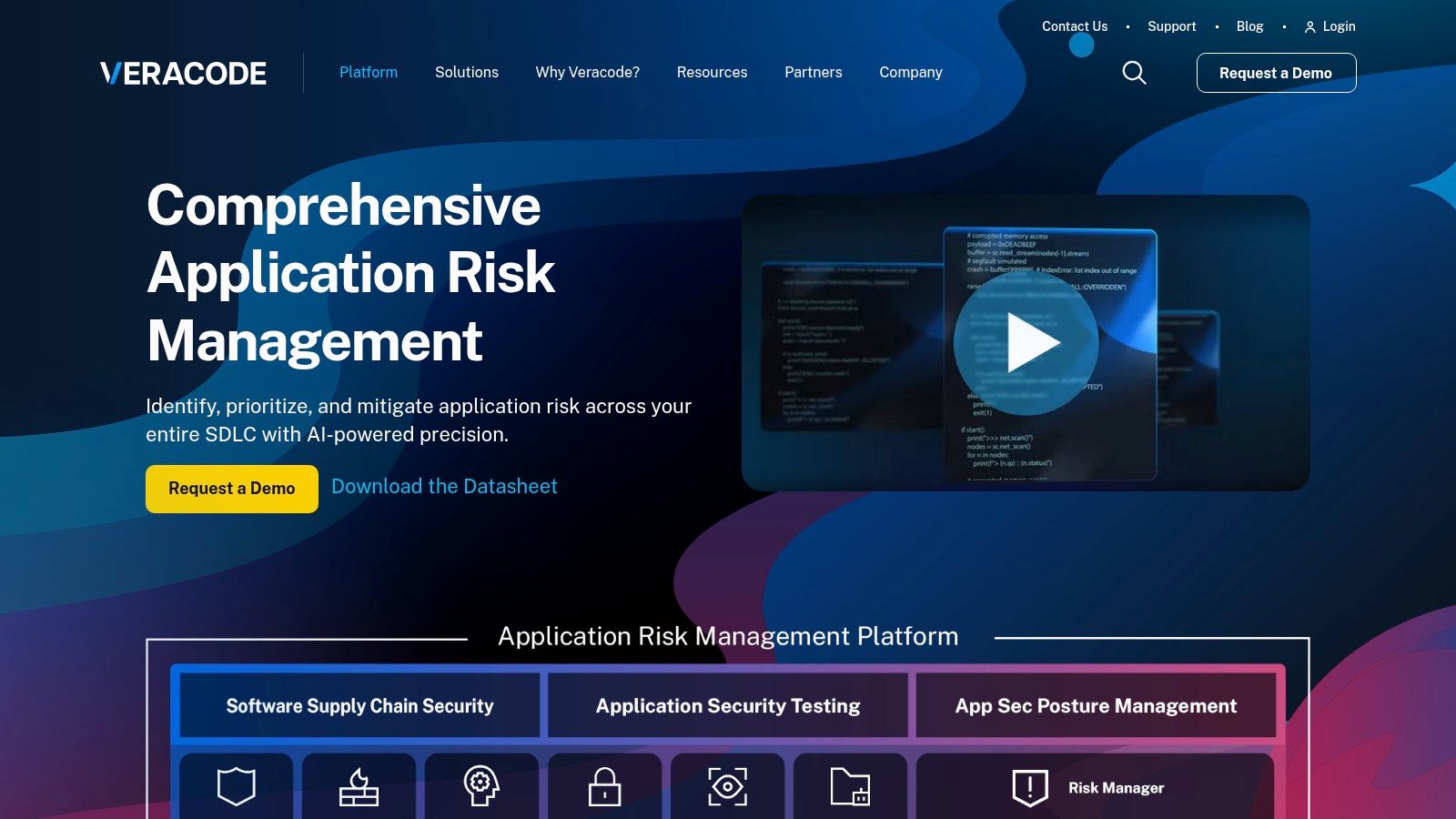Select Application Security Testing heading
Image resolution: width=1456 pixels, height=819 pixels.
pyautogui.click(x=728, y=705)
